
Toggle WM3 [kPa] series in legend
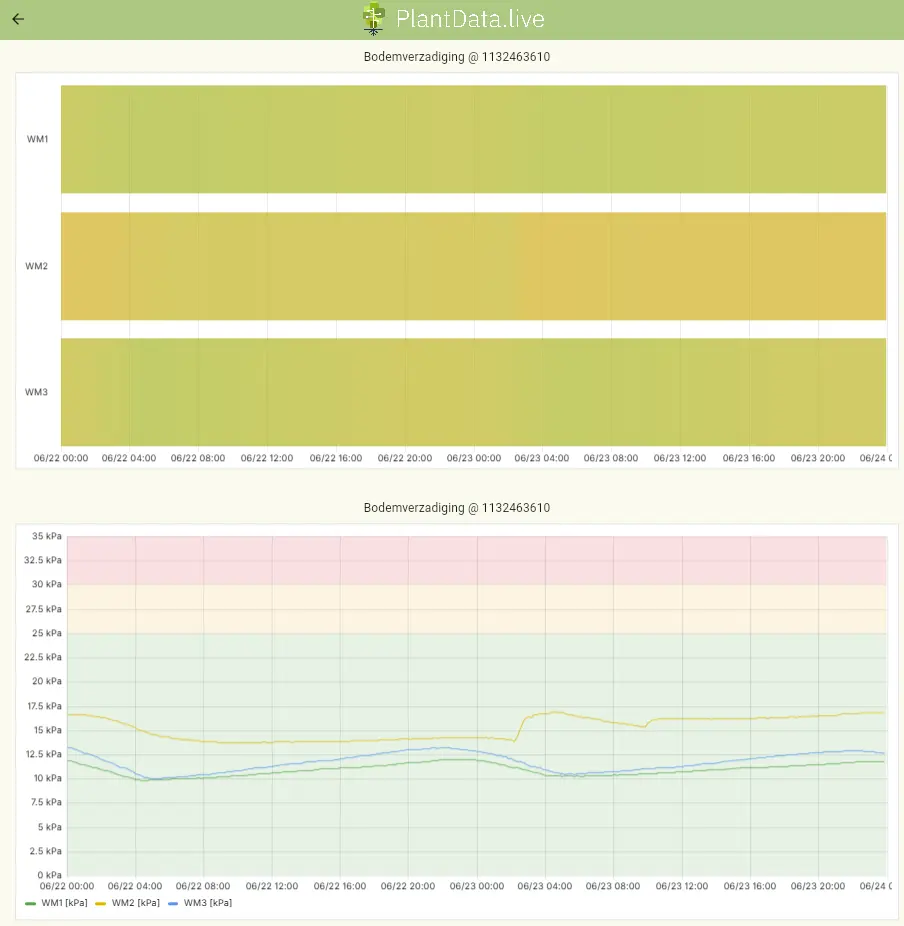[x=207, y=903]
